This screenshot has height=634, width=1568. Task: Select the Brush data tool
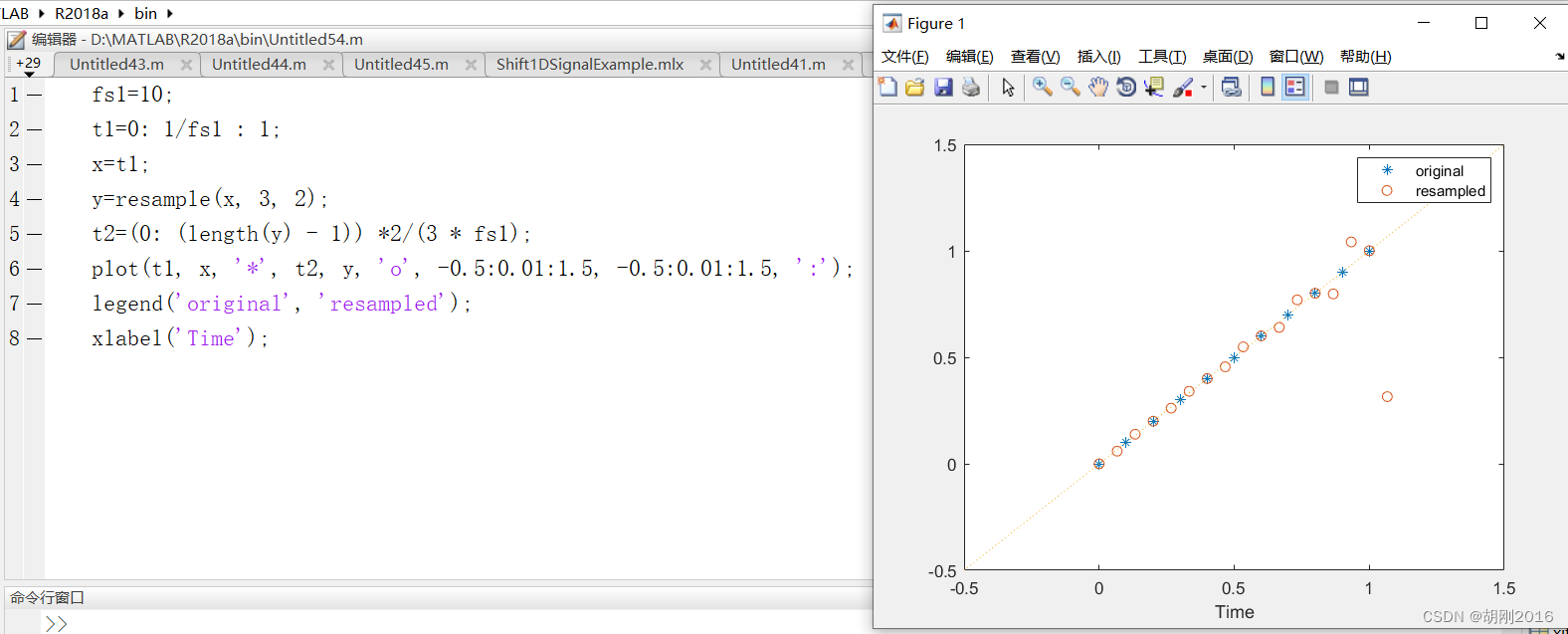[x=1183, y=88]
